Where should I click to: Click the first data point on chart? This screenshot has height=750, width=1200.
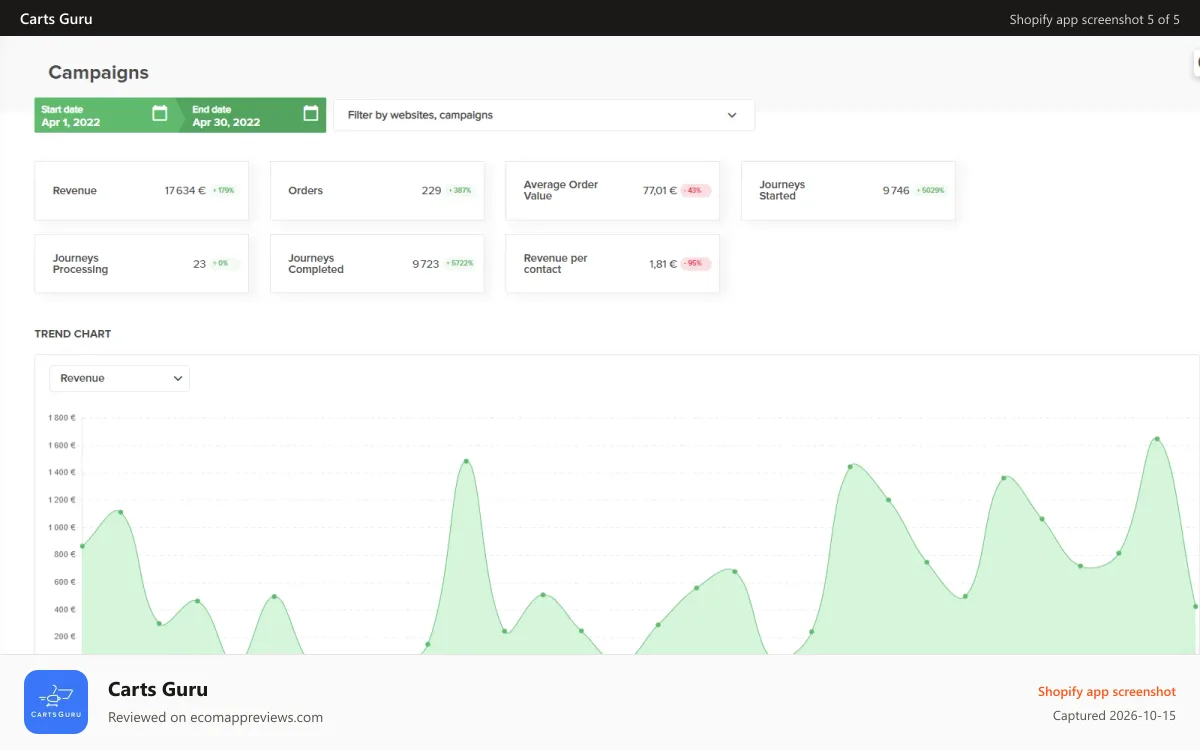tap(82, 546)
